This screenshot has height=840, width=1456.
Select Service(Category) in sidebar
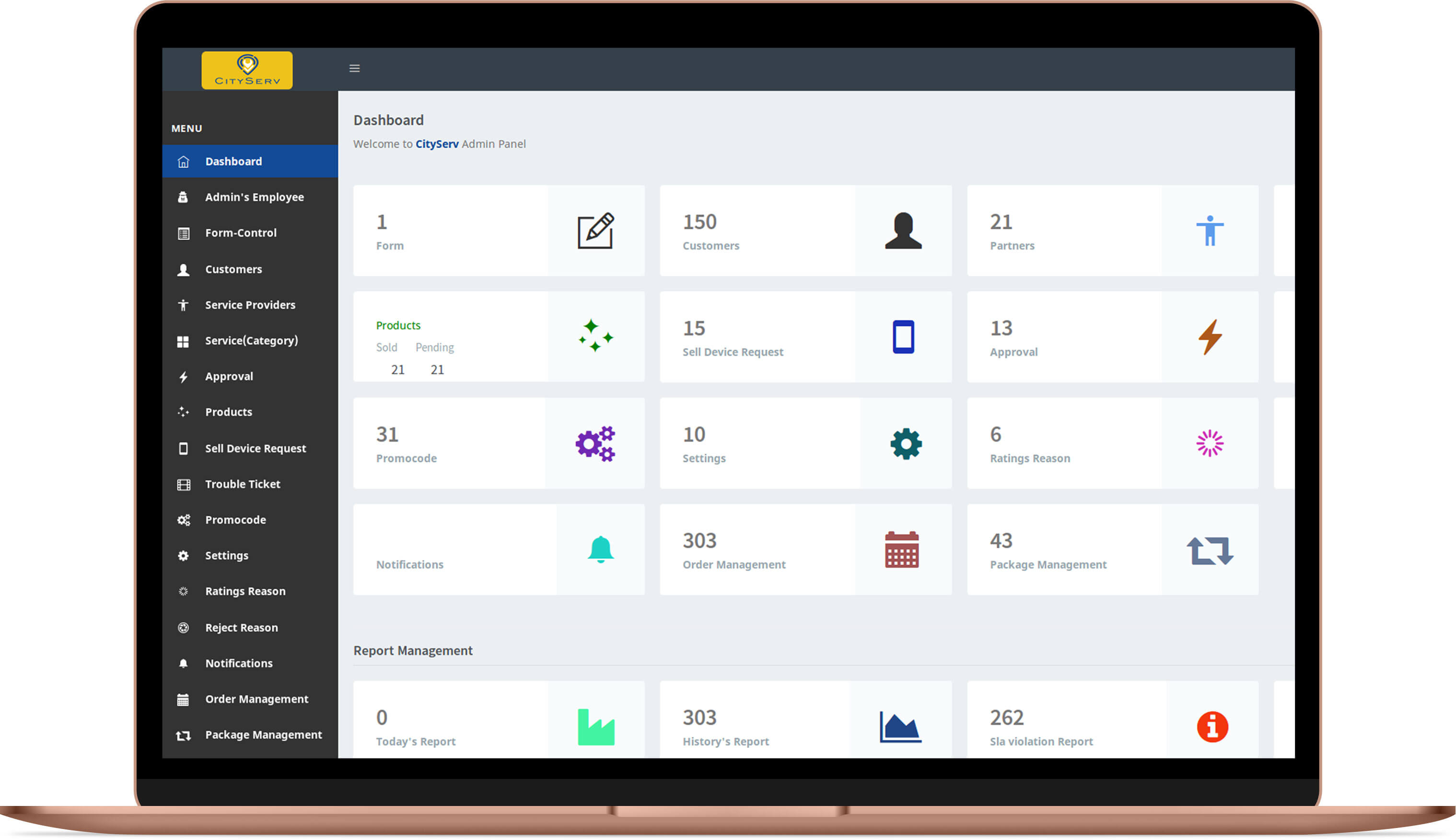(250, 341)
